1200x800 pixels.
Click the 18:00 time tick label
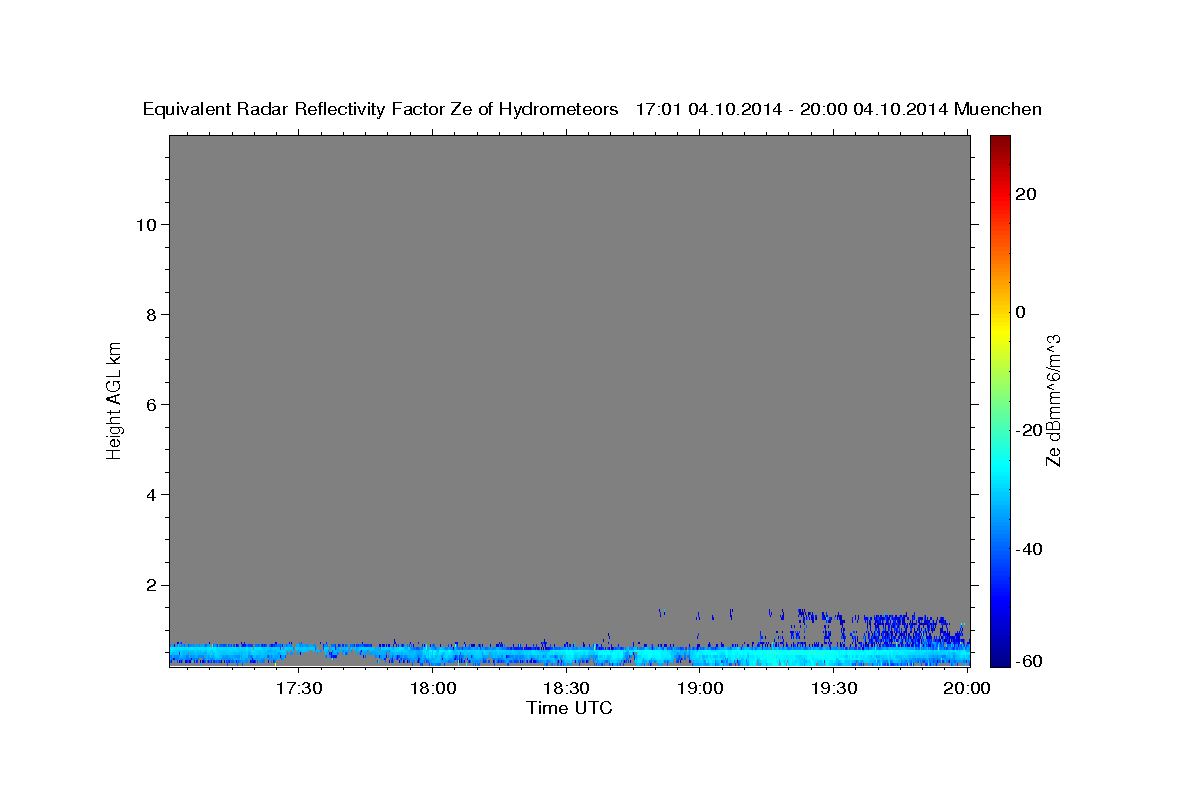coord(433,689)
